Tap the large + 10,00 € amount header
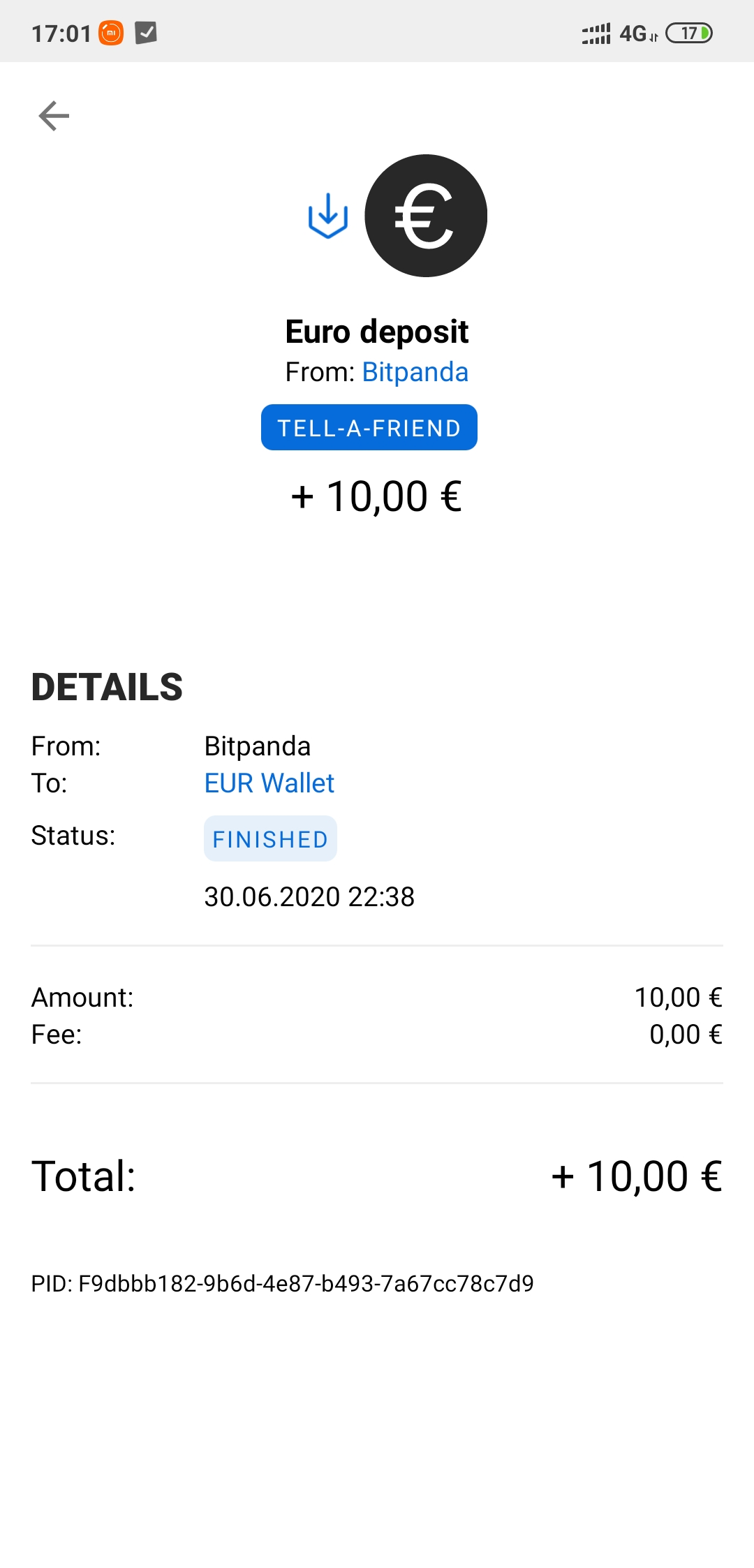The width and height of the screenshot is (754, 1568). 377,496
